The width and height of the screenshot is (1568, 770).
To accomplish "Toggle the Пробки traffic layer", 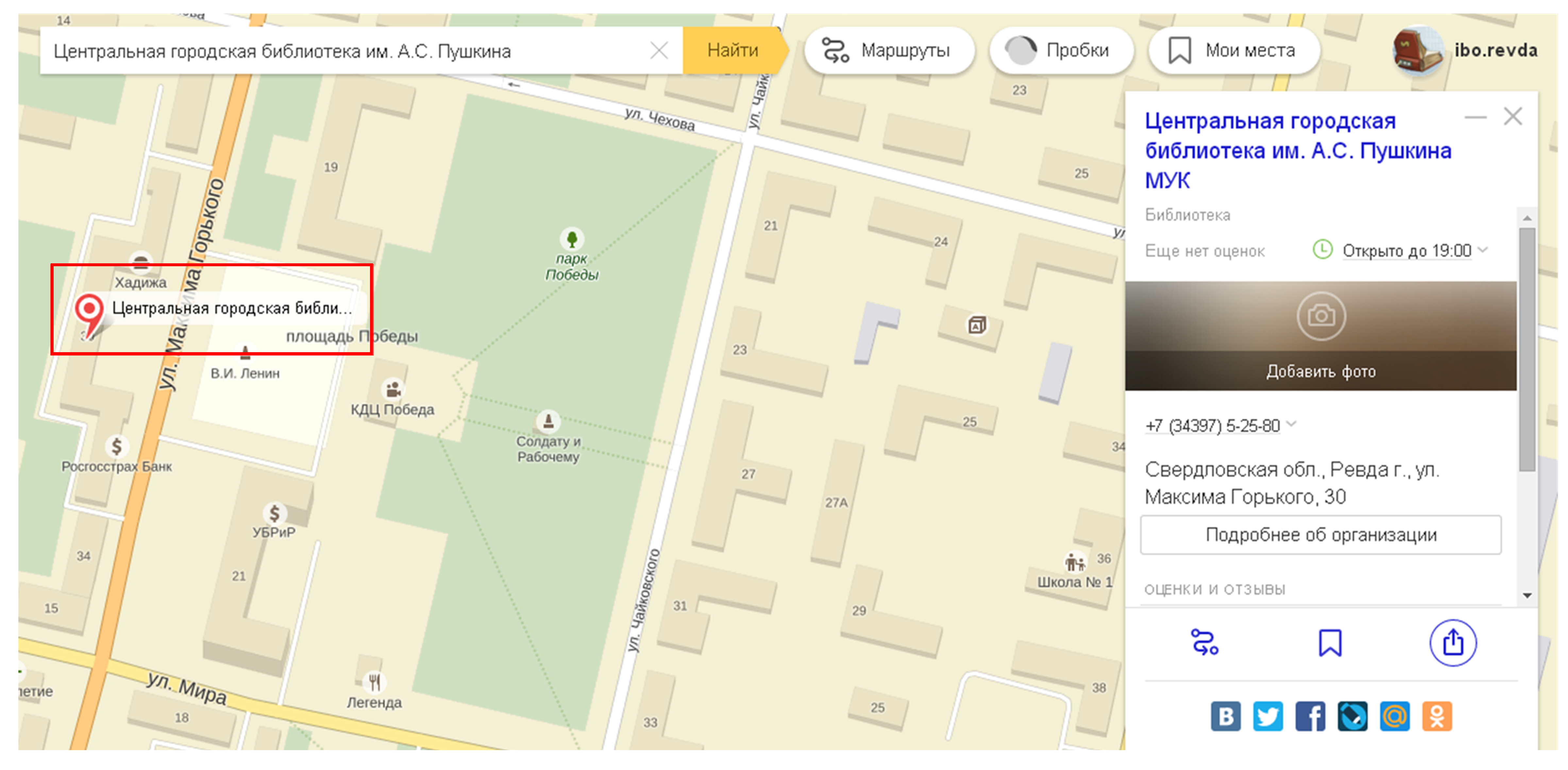I will tap(1062, 50).
